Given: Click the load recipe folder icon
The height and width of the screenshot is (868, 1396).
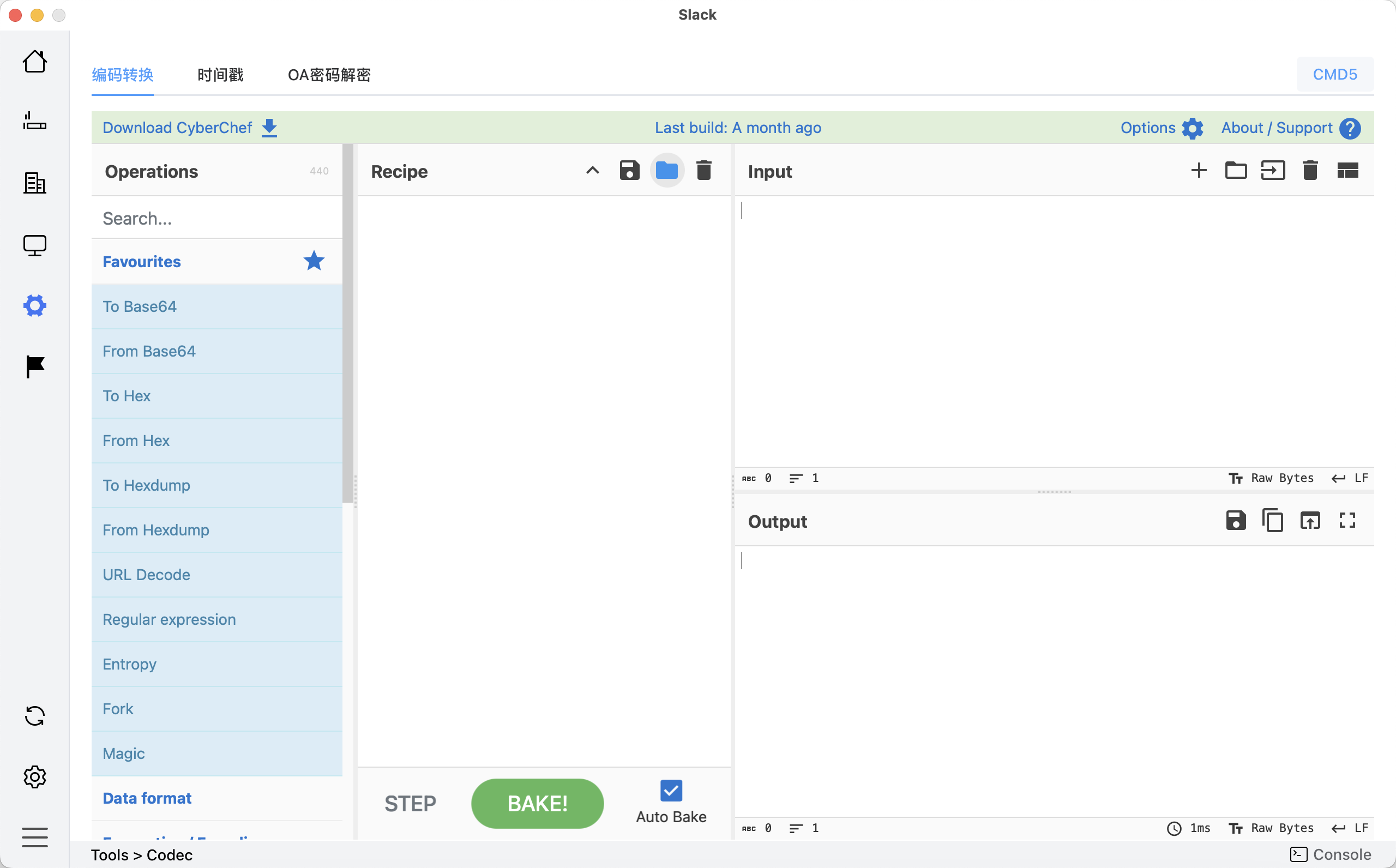Looking at the screenshot, I should (666, 171).
